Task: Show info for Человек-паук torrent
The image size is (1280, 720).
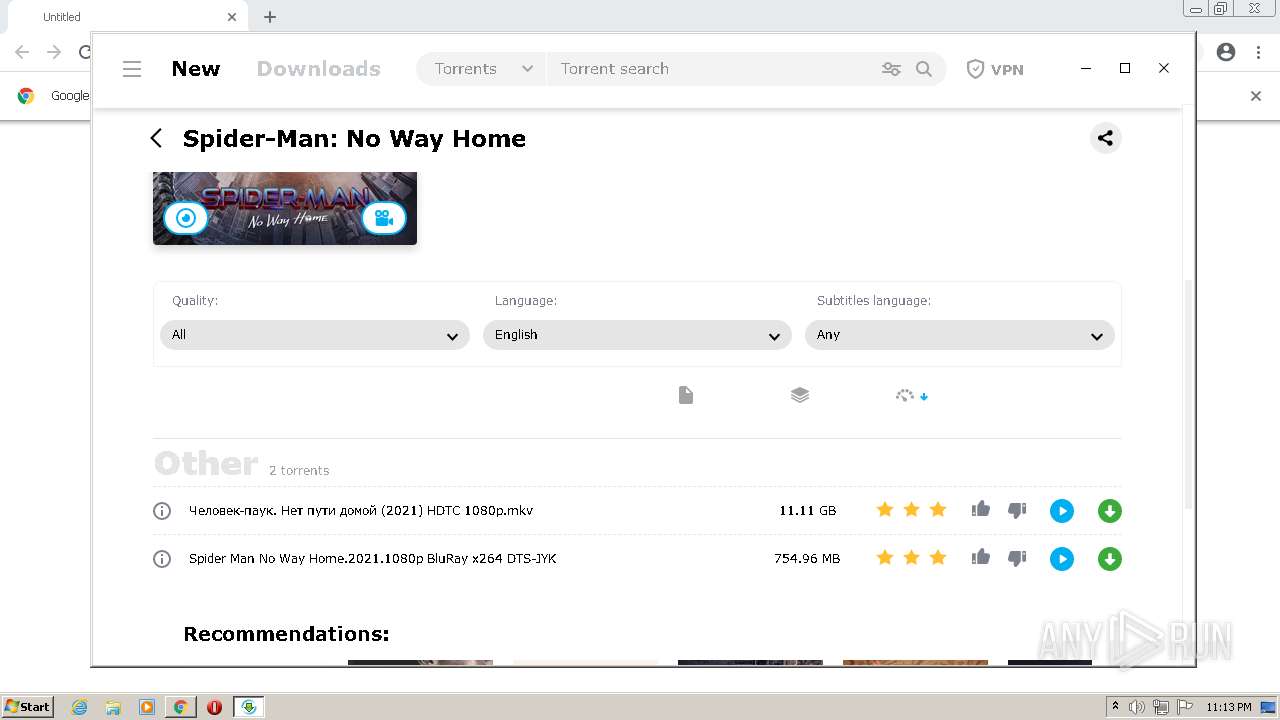Action: pyautogui.click(x=162, y=511)
